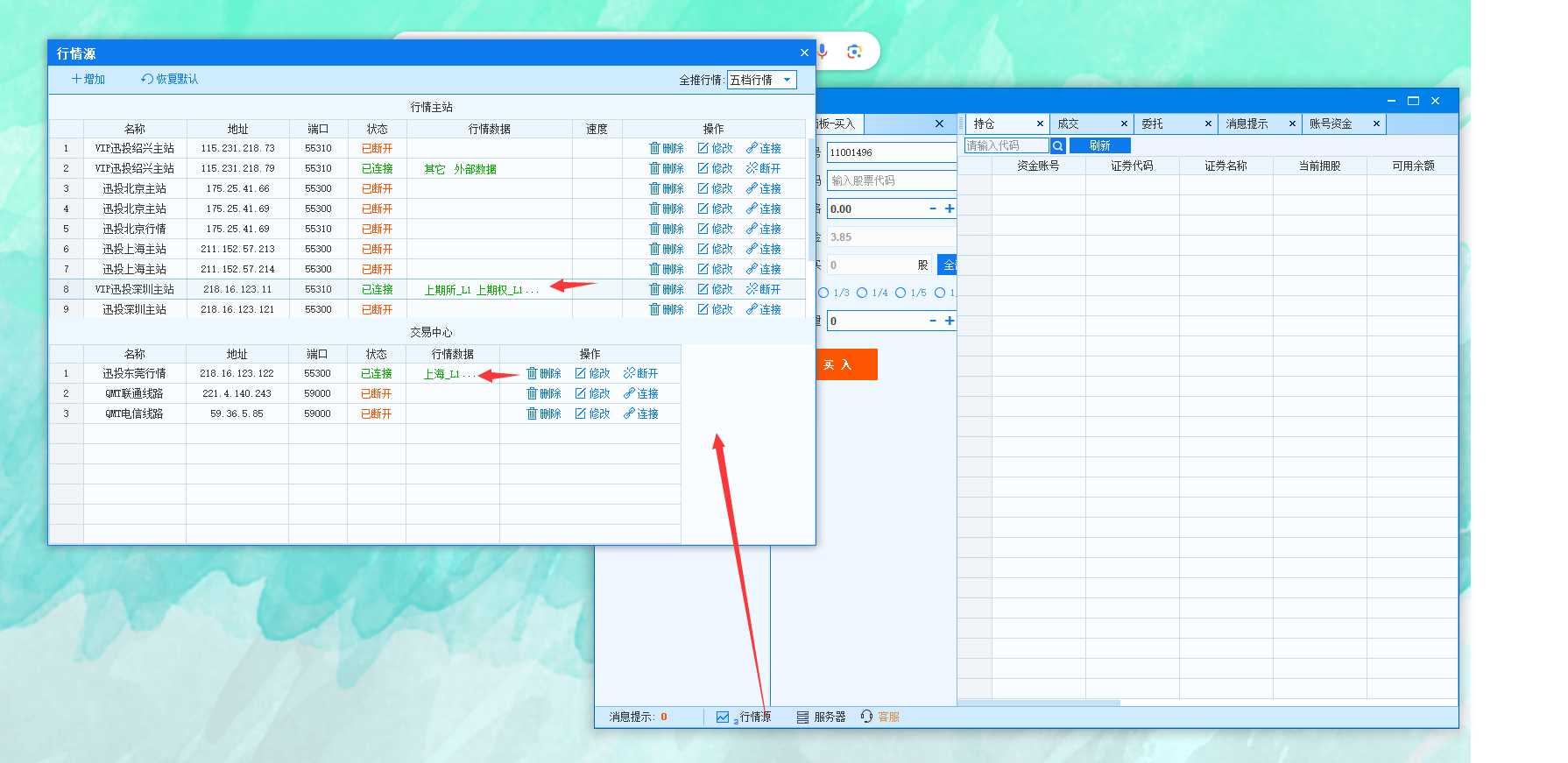
Task: Click the microphone voice search icon
Action: [x=823, y=52]
